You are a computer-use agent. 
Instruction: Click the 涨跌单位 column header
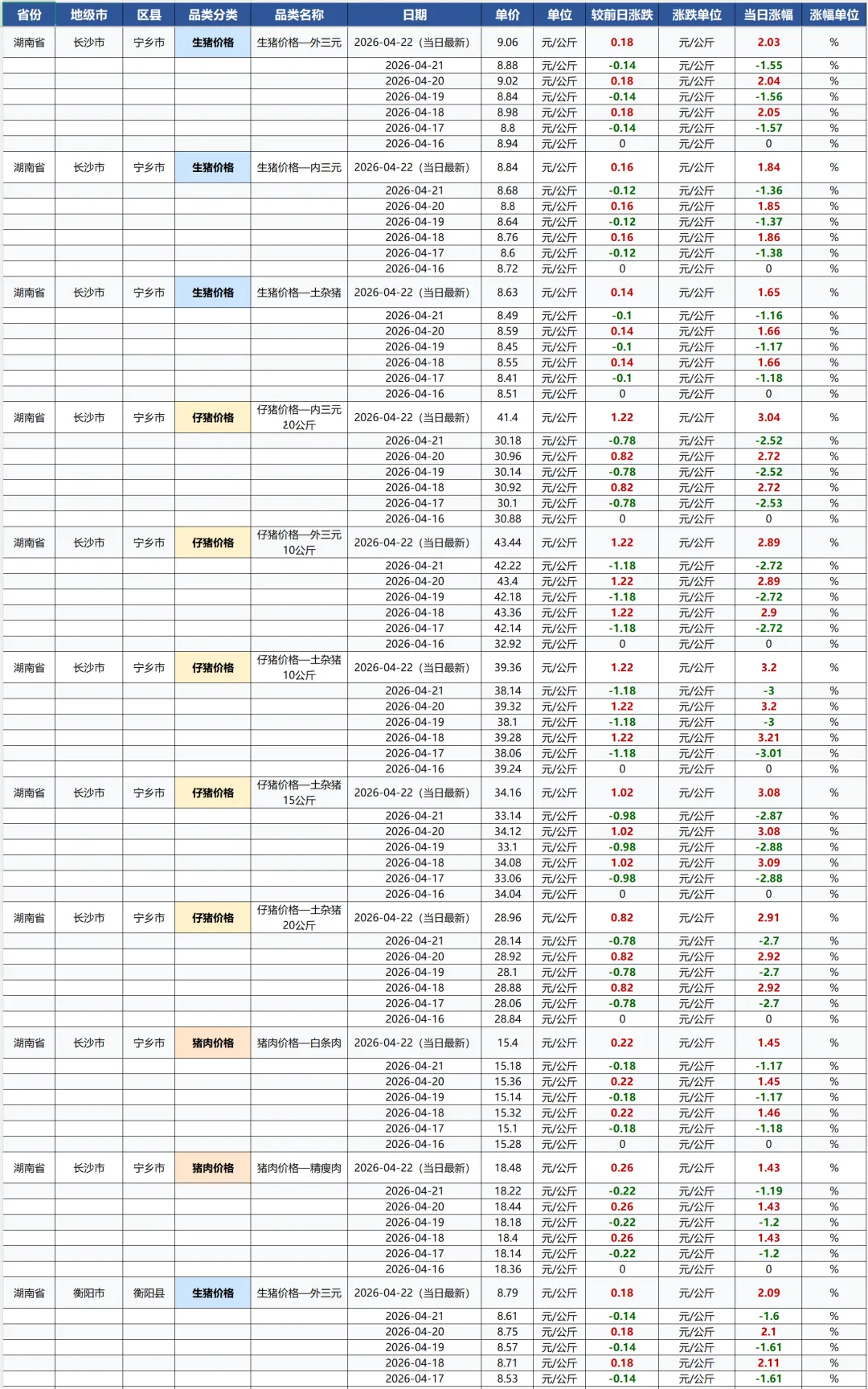697,14
